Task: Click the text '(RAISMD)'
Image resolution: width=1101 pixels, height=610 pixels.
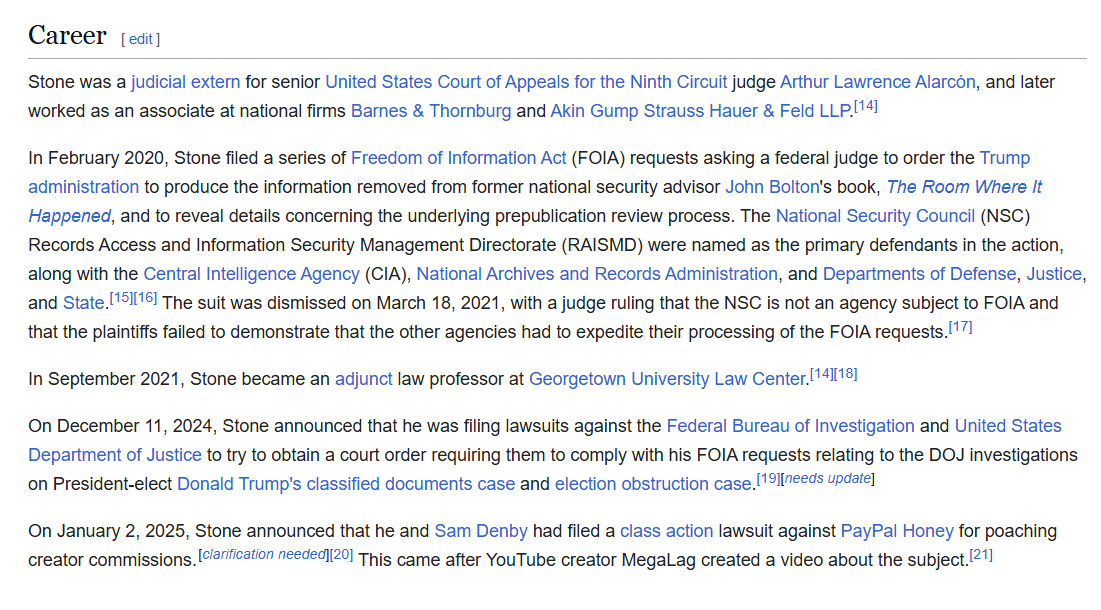Action: point(602,245)
